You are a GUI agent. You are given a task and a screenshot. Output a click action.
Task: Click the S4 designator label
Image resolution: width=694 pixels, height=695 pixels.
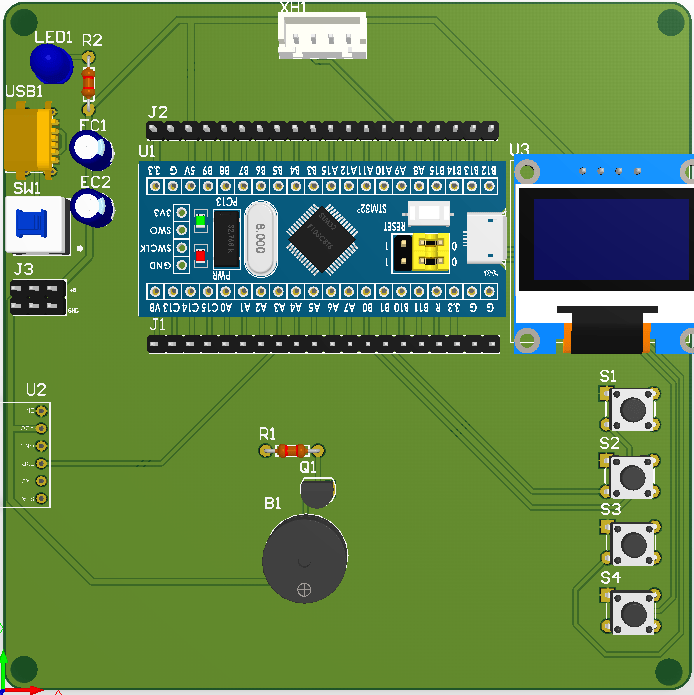pos(610,578)
